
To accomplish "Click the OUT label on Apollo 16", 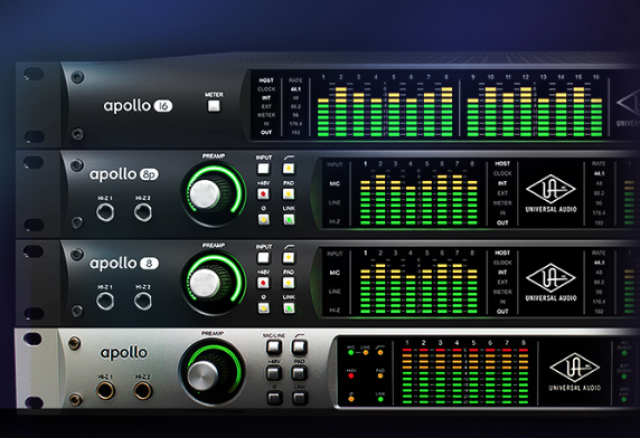I will coord(266,132).
